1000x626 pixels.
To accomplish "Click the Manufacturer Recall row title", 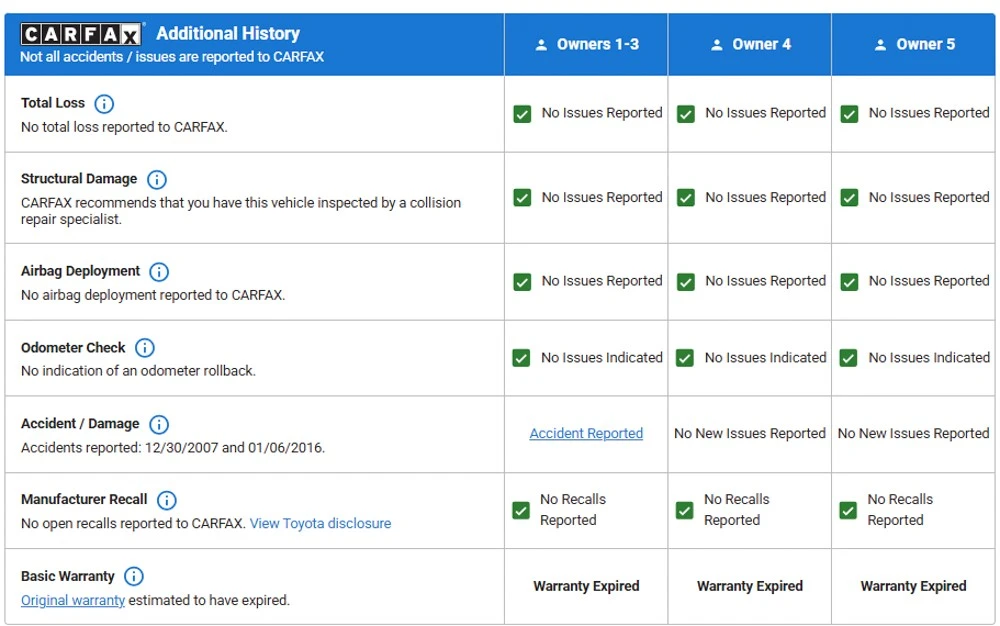I will 84,499.
